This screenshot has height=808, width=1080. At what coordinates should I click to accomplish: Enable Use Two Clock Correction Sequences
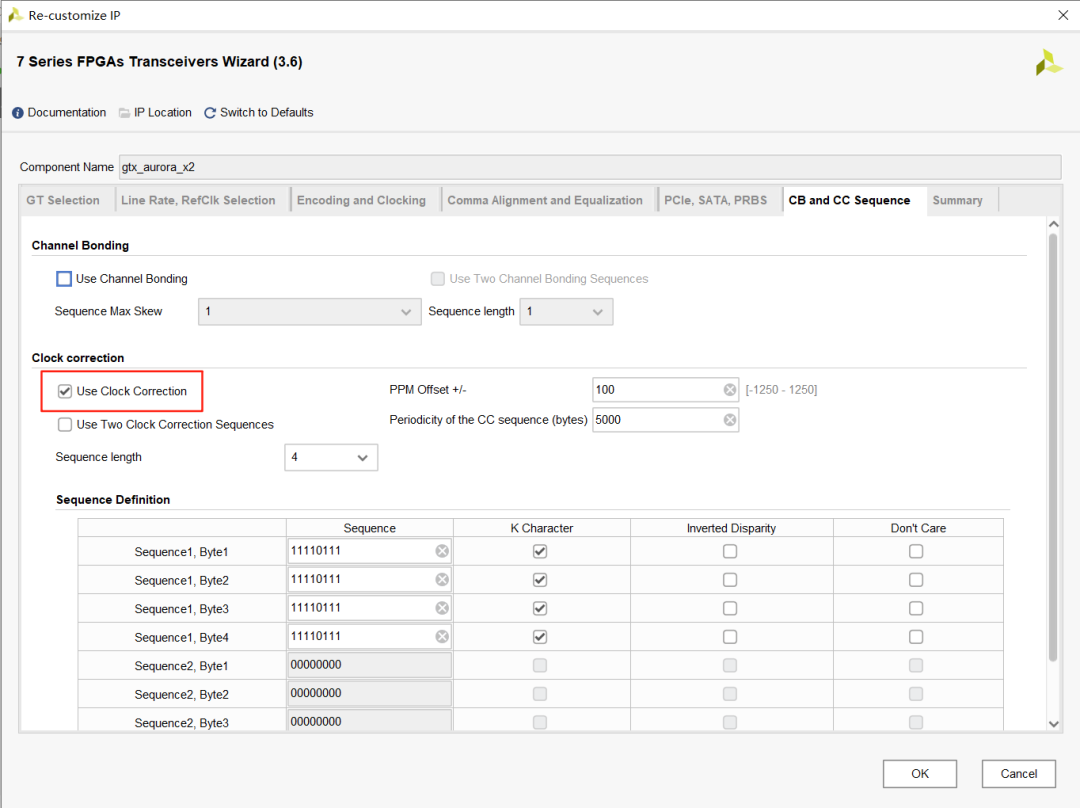65,425
